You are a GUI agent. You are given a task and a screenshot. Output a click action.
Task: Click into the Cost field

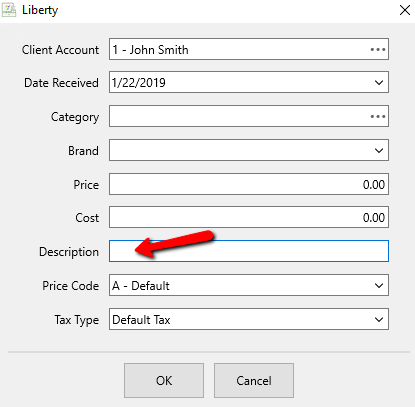[x=249, y=217]
